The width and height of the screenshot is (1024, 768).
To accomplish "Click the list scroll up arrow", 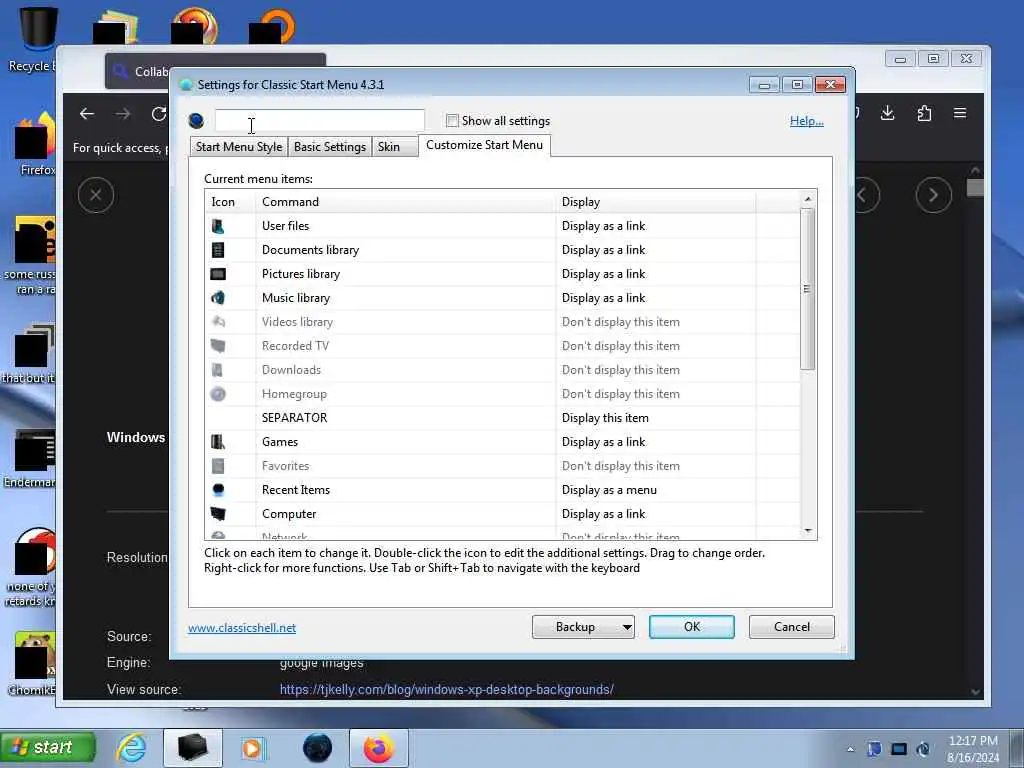I will pyautogui.click(x=808, y=199).
